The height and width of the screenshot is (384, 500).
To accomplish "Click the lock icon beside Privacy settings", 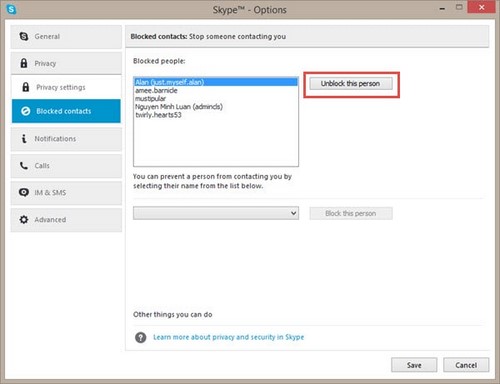I will (x=25, y=87).
